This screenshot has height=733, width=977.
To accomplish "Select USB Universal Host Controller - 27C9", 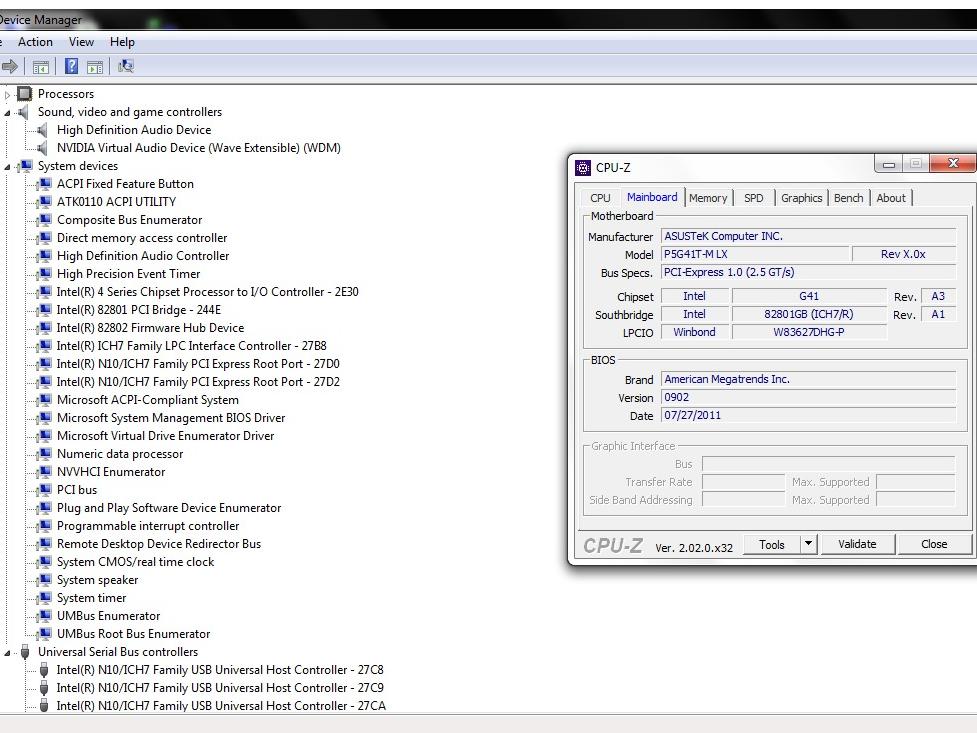I will coord(220,688).
